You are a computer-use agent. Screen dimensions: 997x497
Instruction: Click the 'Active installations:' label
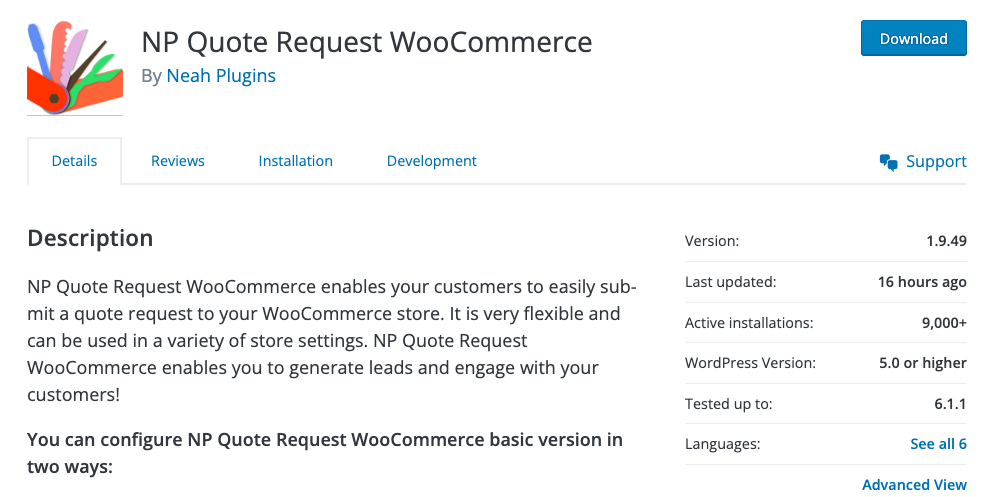click(749, 323)
